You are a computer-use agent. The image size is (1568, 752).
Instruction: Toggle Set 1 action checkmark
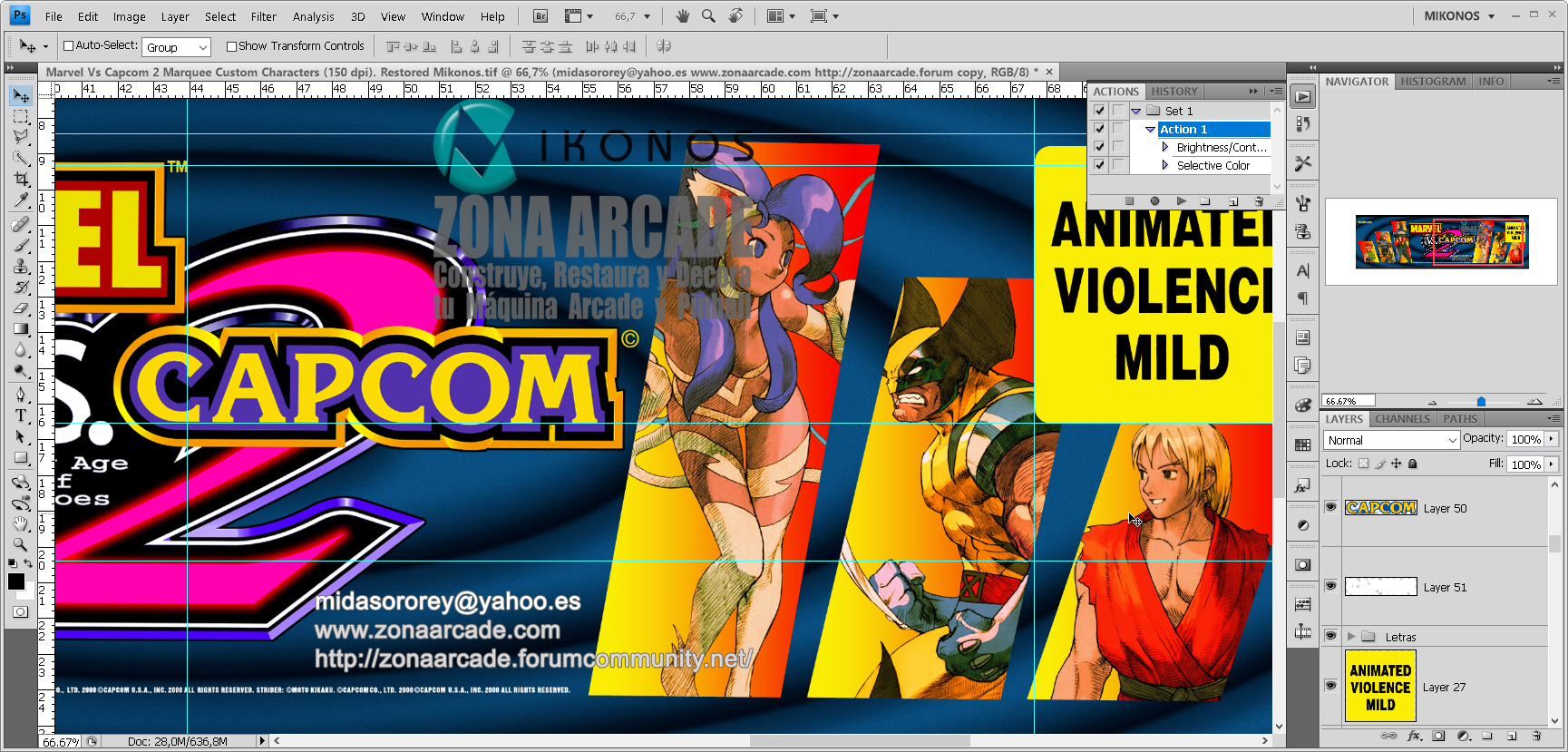(1099, 111)
